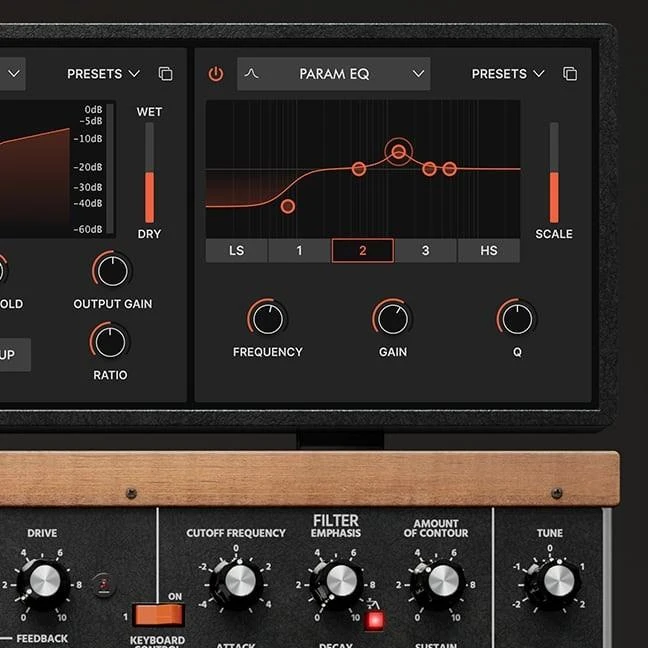Viewport: 648px width, 648px height.
Task: Click the Drive knob
Action: (44, 583)
